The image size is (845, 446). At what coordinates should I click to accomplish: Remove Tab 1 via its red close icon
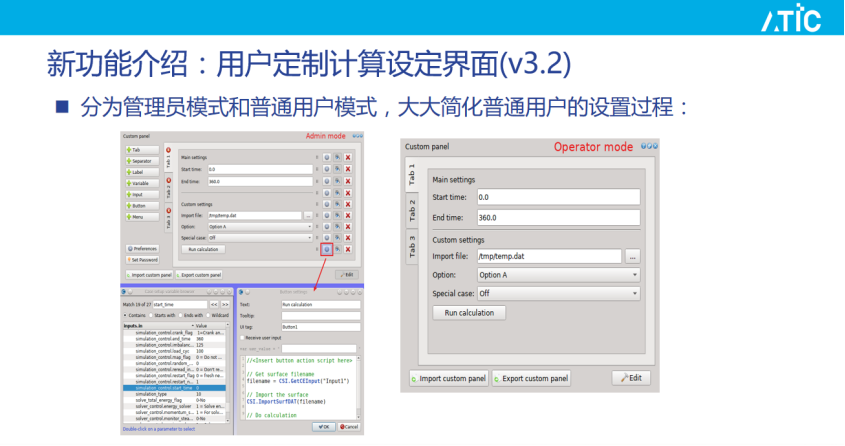click(x=168, y=150)
